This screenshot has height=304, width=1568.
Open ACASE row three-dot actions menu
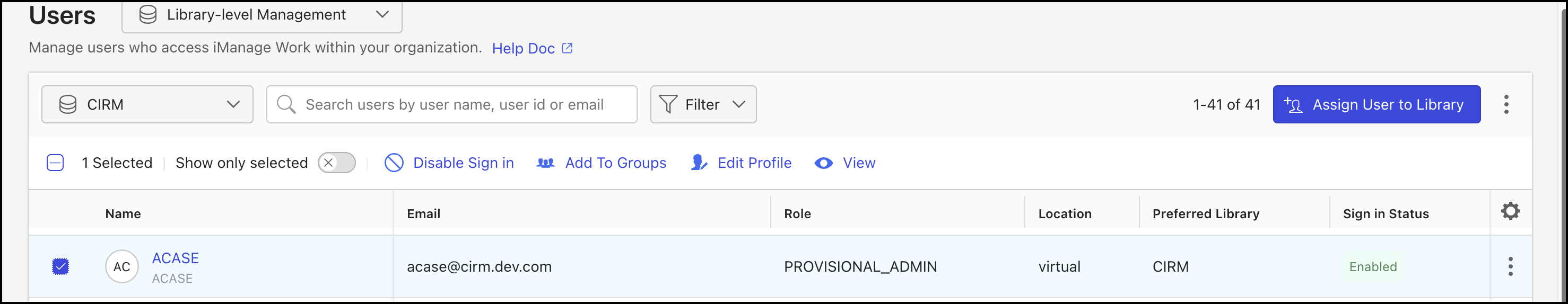pos(1510,266)
